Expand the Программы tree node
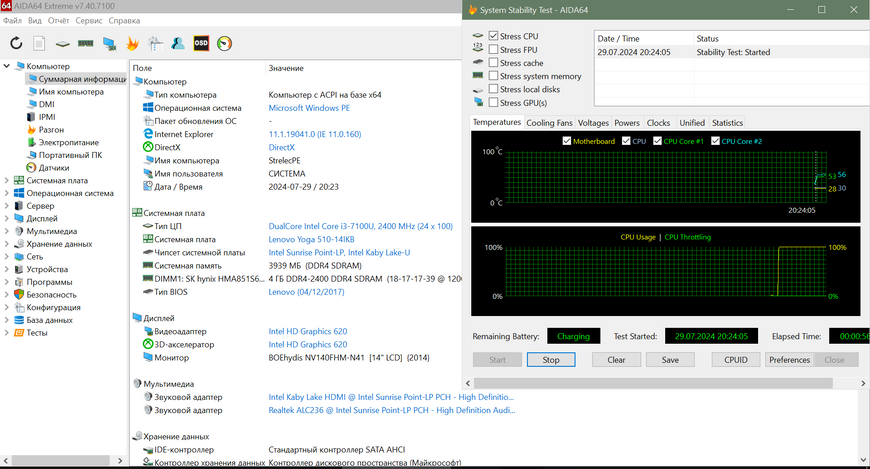 click(7, 282)
